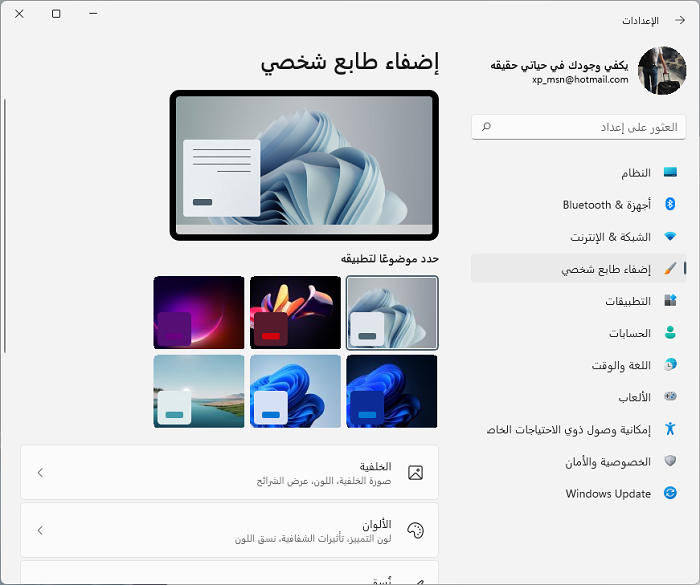Apply the dark colorful flower Glow theme

coord(296,313)
